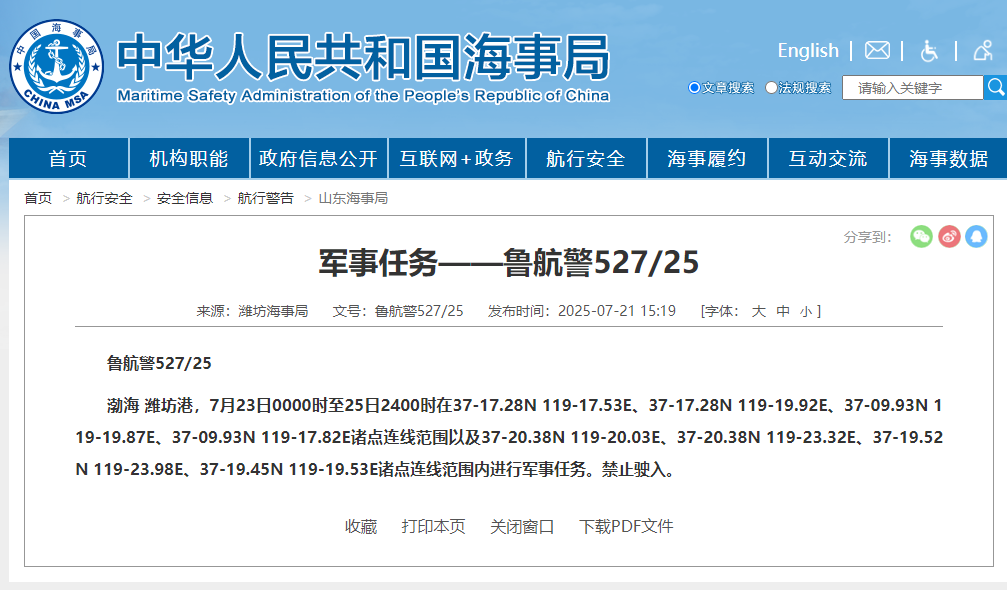Switch the site to English
The height and width of the screenshot is (590, 1007).
[807, 50]
